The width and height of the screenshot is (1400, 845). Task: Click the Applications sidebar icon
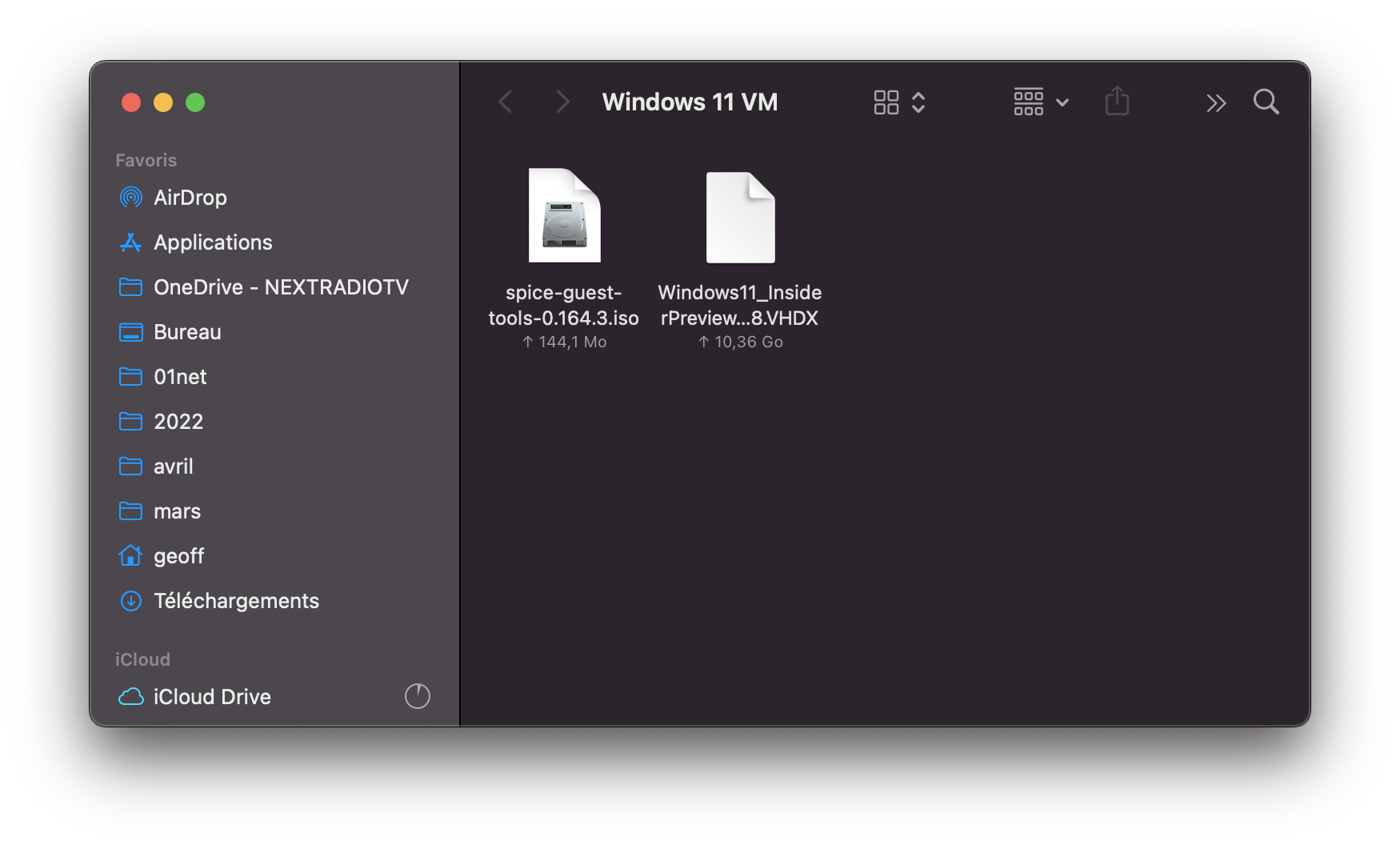click(130, 242)
